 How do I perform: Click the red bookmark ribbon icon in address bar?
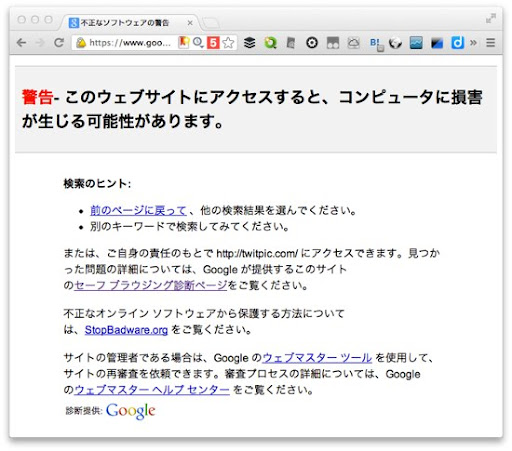click(184, 42)
